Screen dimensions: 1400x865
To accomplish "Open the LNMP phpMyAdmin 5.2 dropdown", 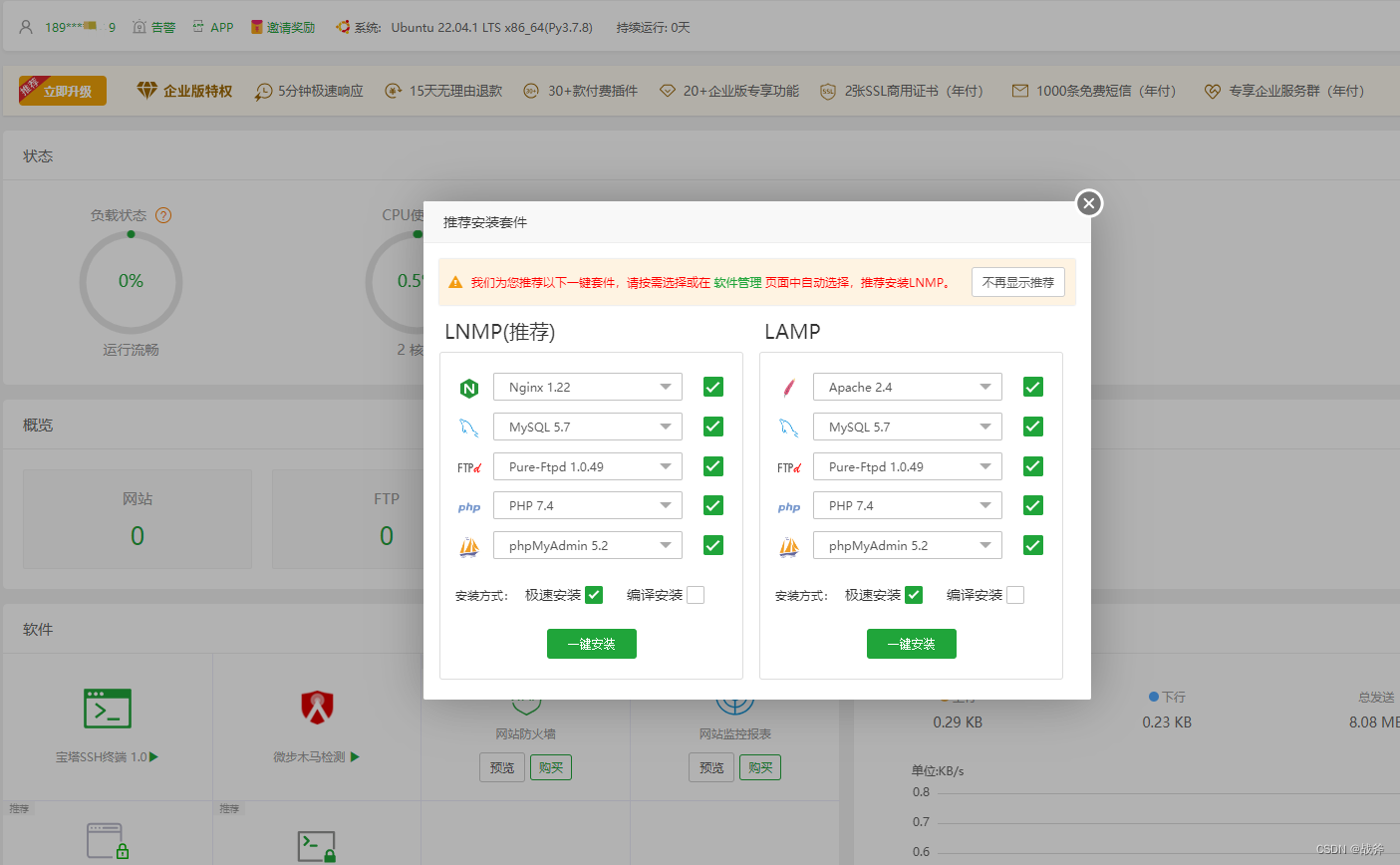I will 588,545.
